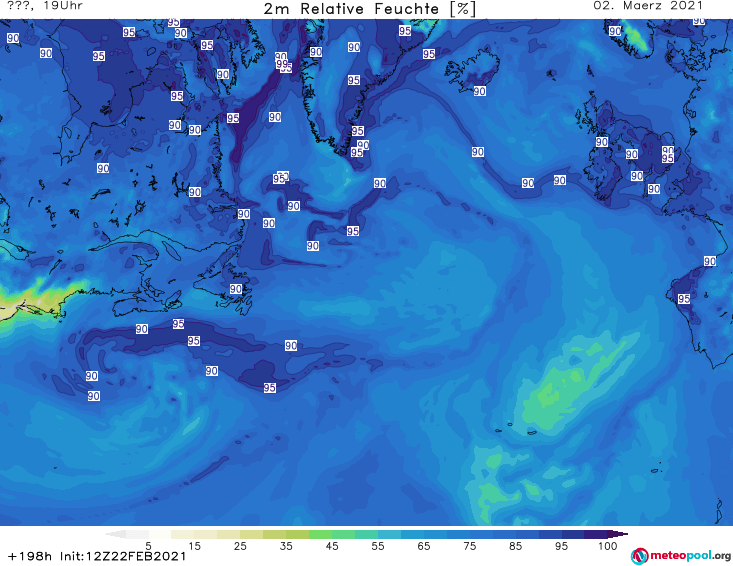
Task: Click the legend tick label '15'
Action: pyautogui.click(x=194, y=546)
